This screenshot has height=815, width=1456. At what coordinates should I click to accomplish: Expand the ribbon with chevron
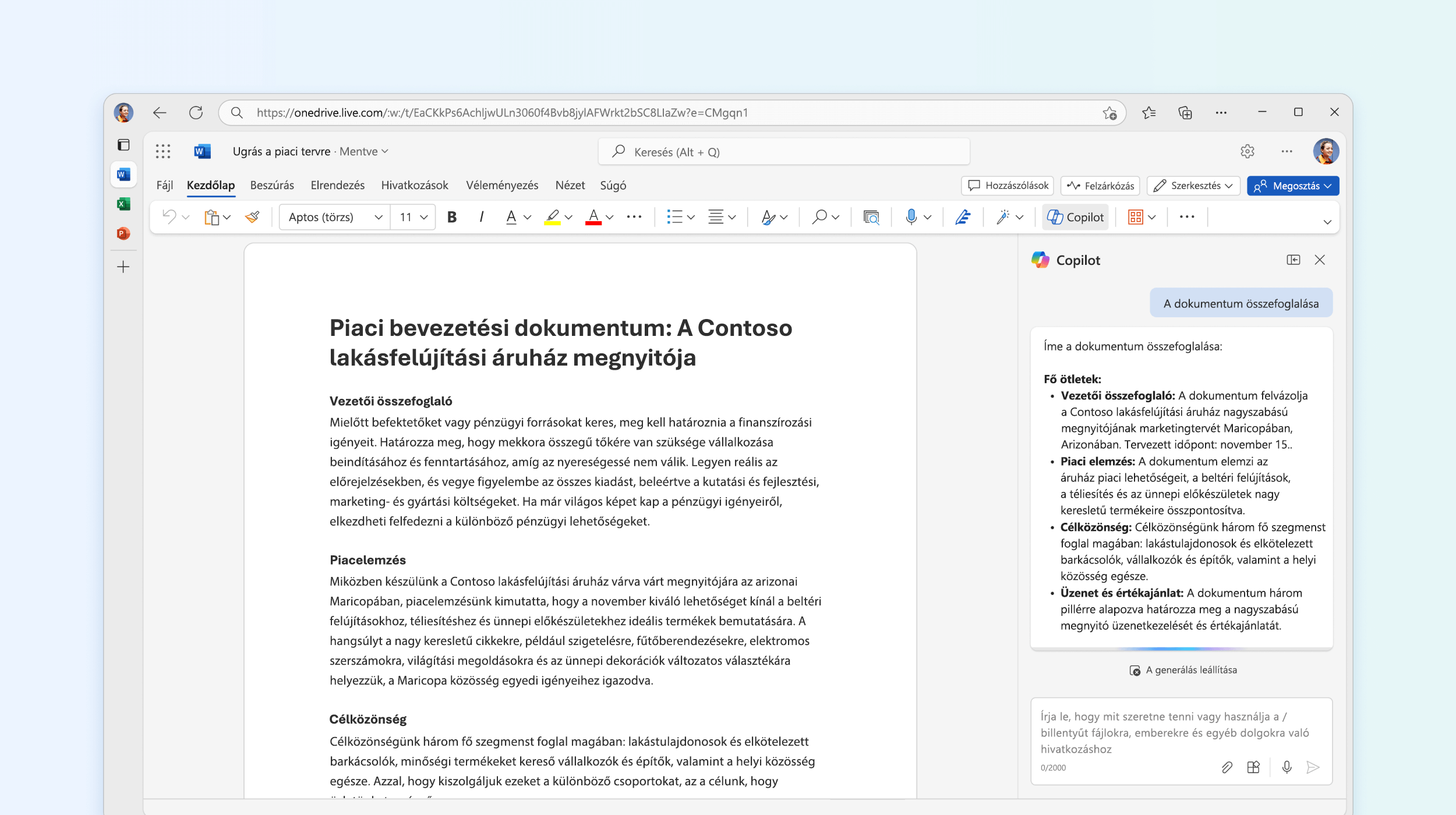pyautogui.click(x=1327, y=222)
